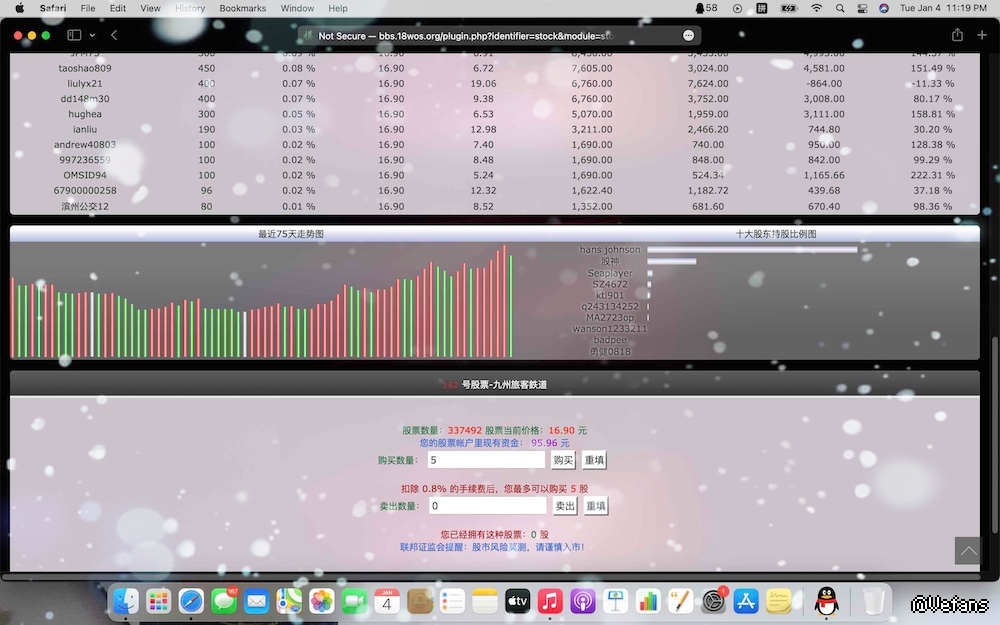The image size is (1000, 625).
Task: Toggle the Safari sidebar icon
Action: [x=74, y=35]
